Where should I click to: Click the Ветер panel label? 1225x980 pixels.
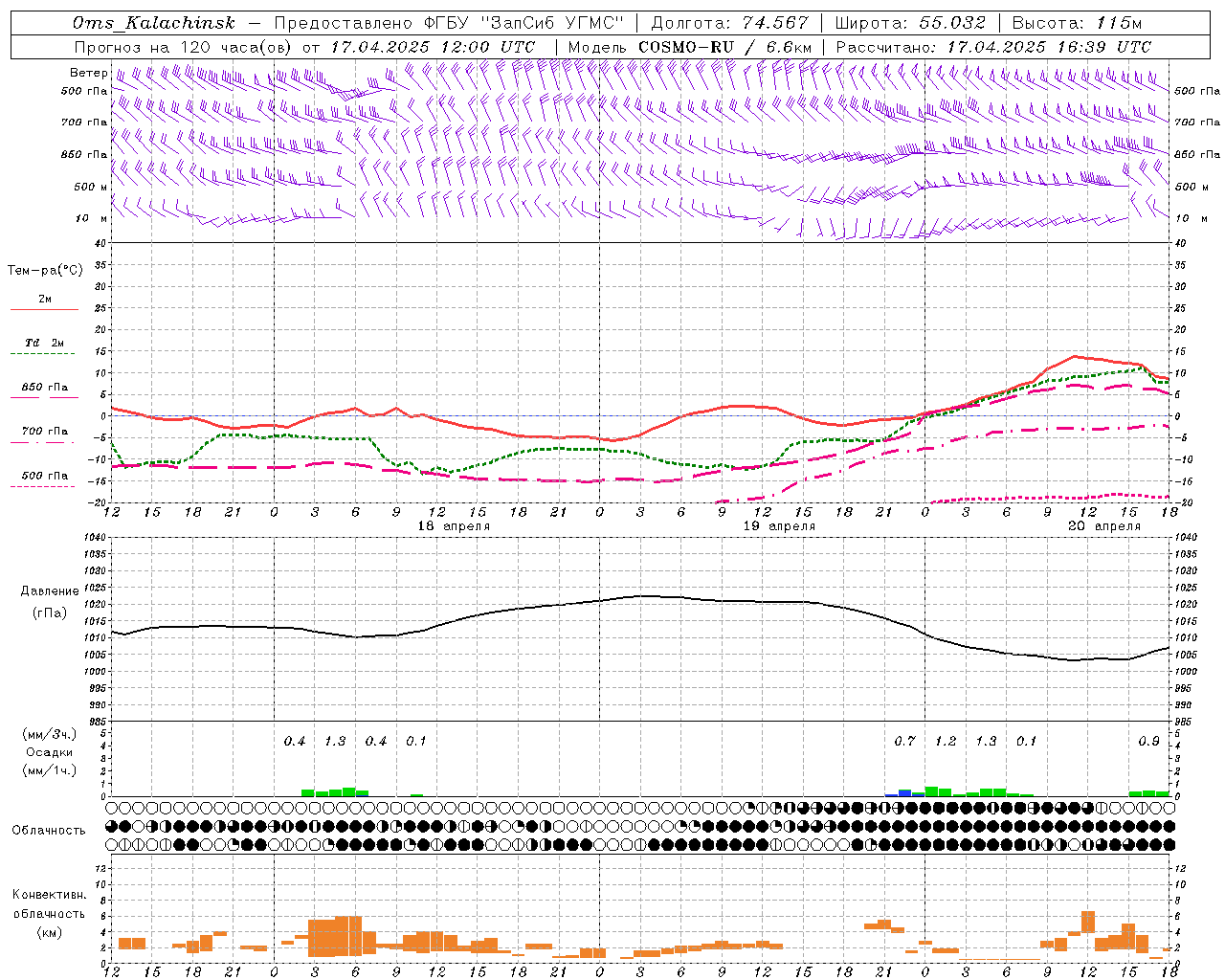point(88,72)
